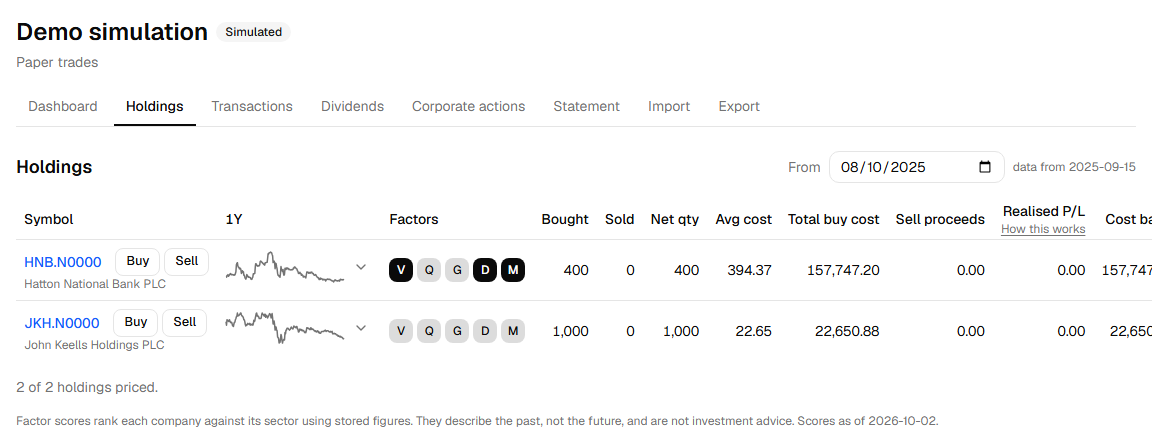The image size is (1152, 445).
Task: Click the Avg cost column header
Action: (744, 220)
